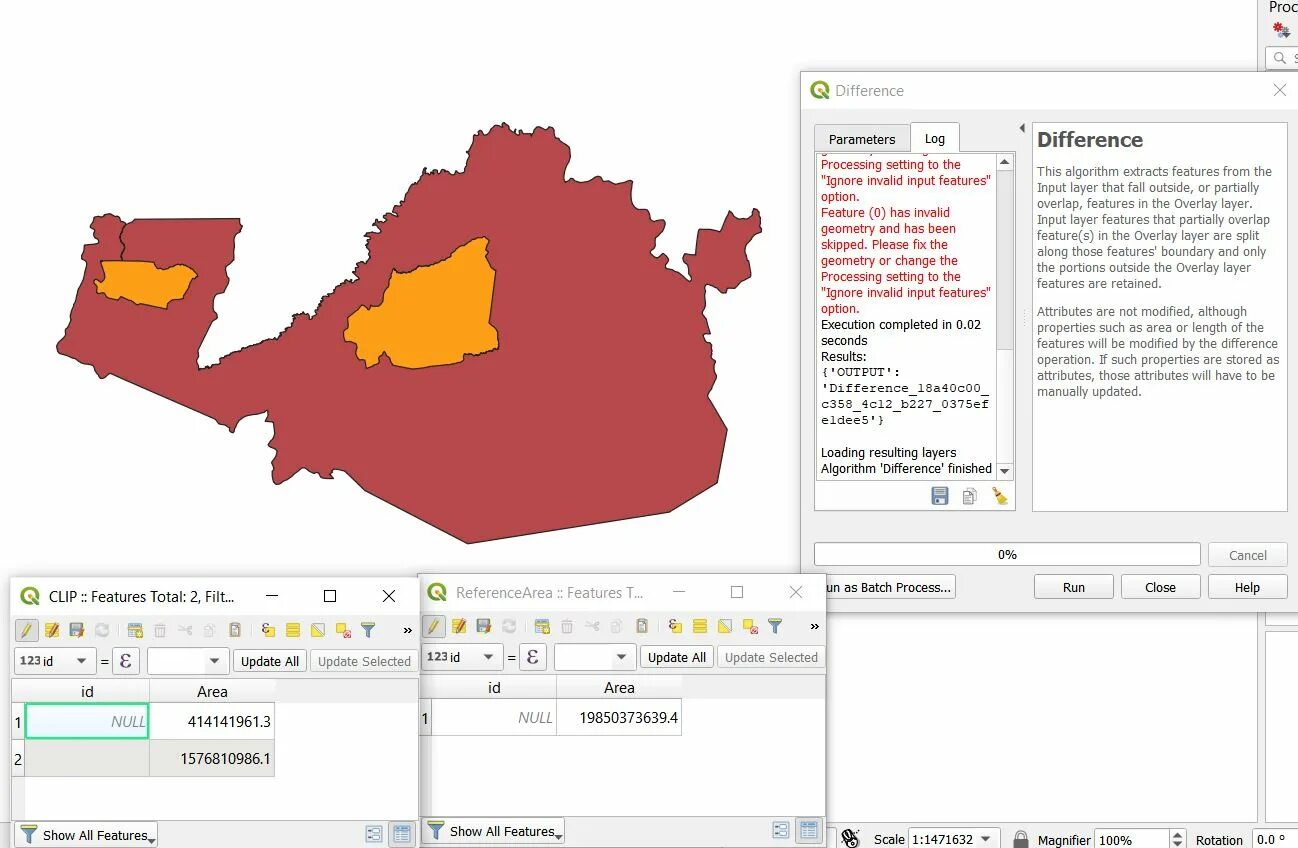This screenshot has height=848, width=1298.
Task: Collapse the Difference help panel arrow
Action: pos(1021,128)
